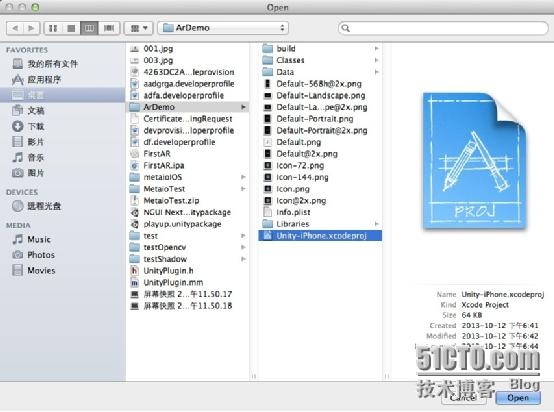Select adfa.developerprofile file
The width and height of the screenshot is (554, 412).
coord(187,95)
